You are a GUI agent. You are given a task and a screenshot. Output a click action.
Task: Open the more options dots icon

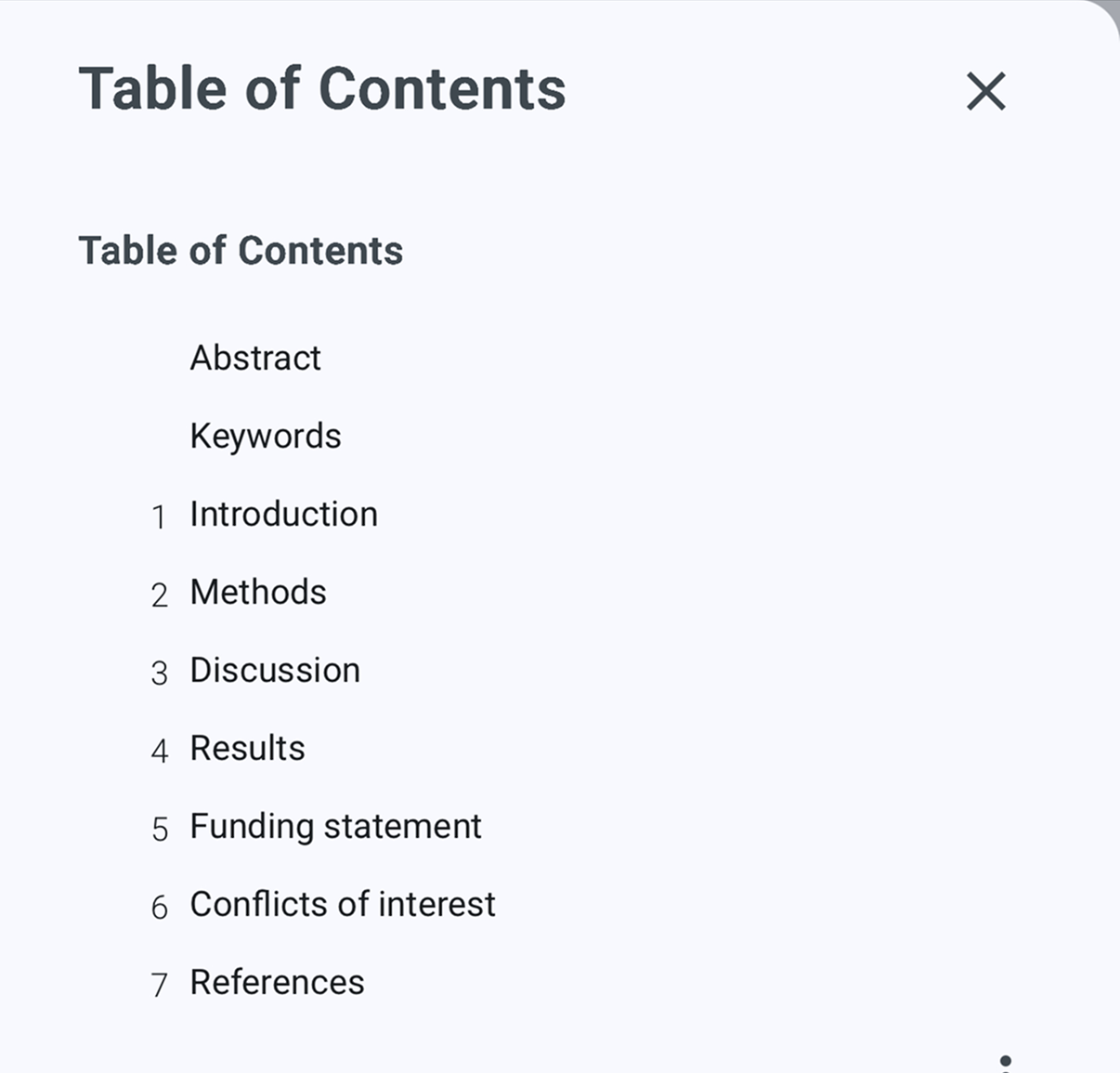click(x=1006, y=1064)
